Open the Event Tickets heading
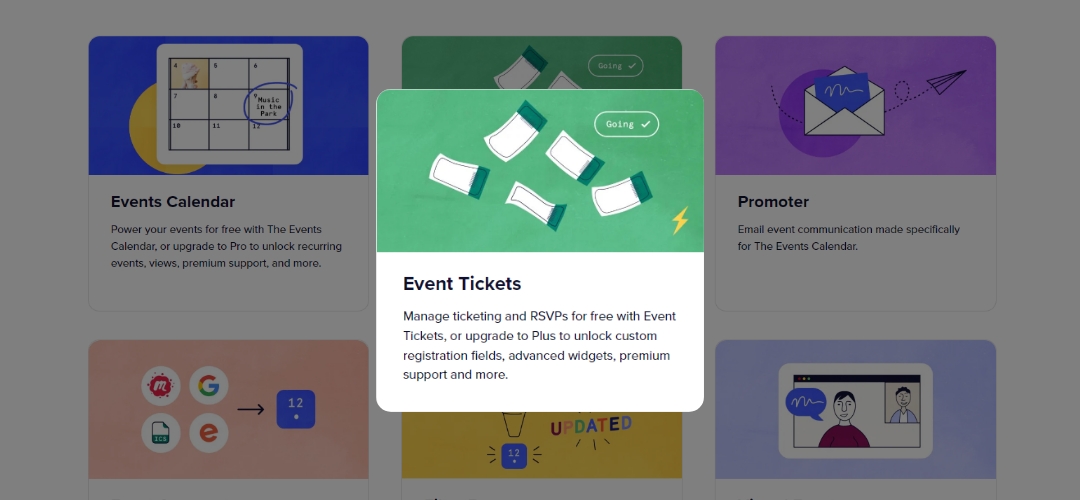The width and height of the screenshot is (1080, 500). (x=462, y=284)
